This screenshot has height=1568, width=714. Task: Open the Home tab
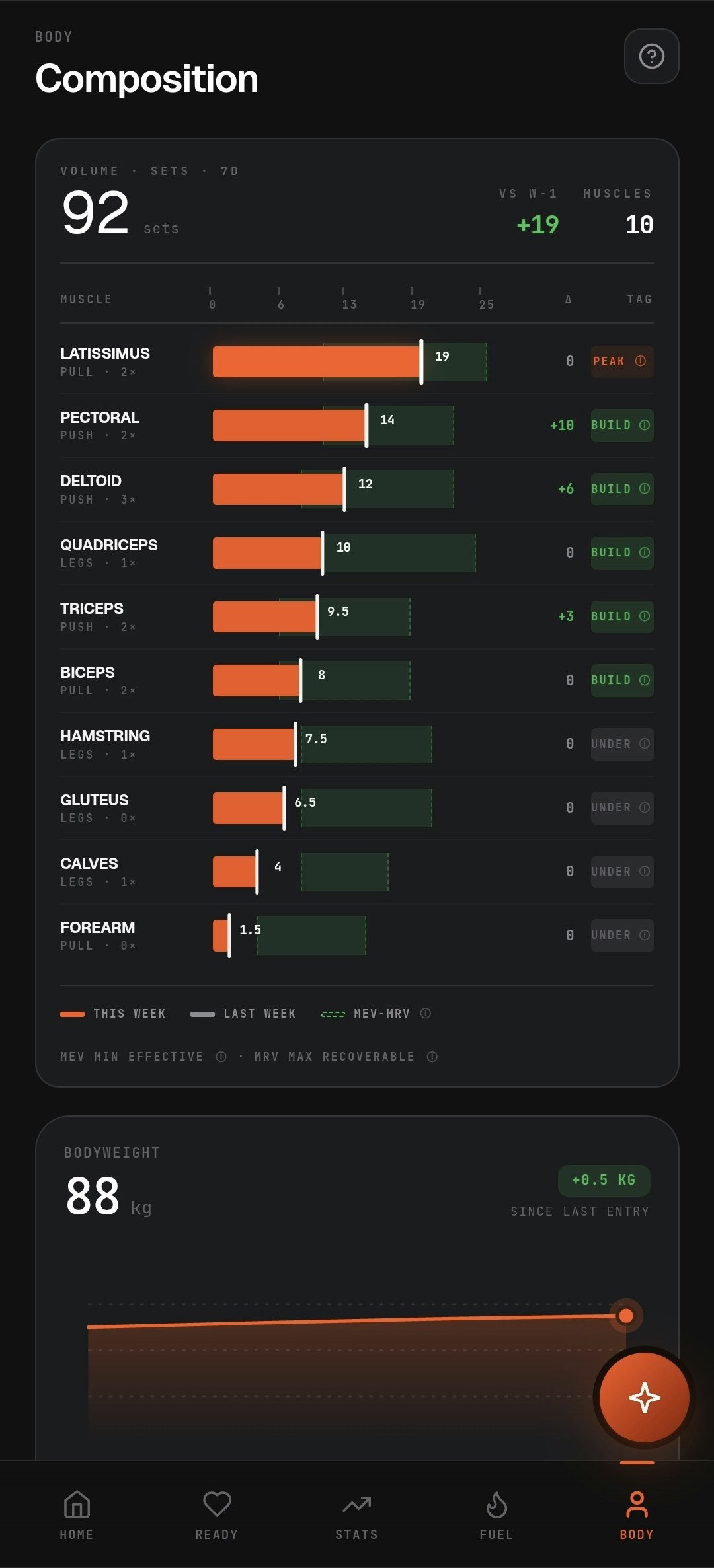click(77, 1516)
